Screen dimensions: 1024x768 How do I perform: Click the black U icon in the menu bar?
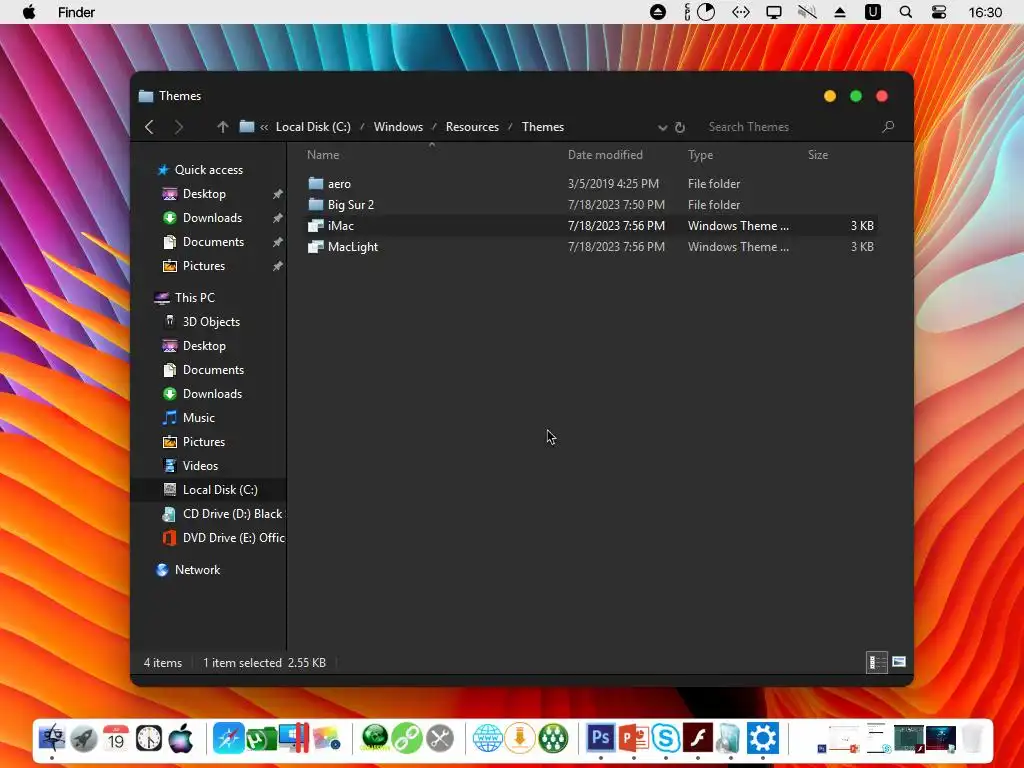click(872, 12)
